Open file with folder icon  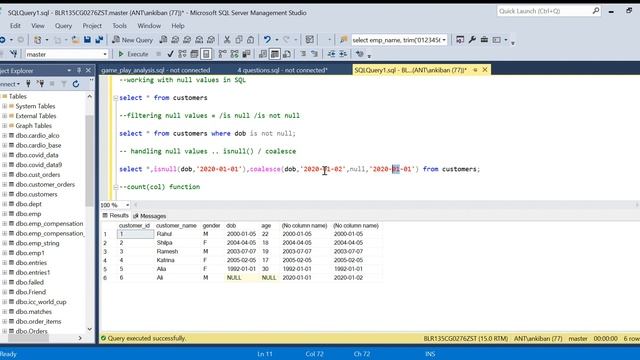pos(76,40)
